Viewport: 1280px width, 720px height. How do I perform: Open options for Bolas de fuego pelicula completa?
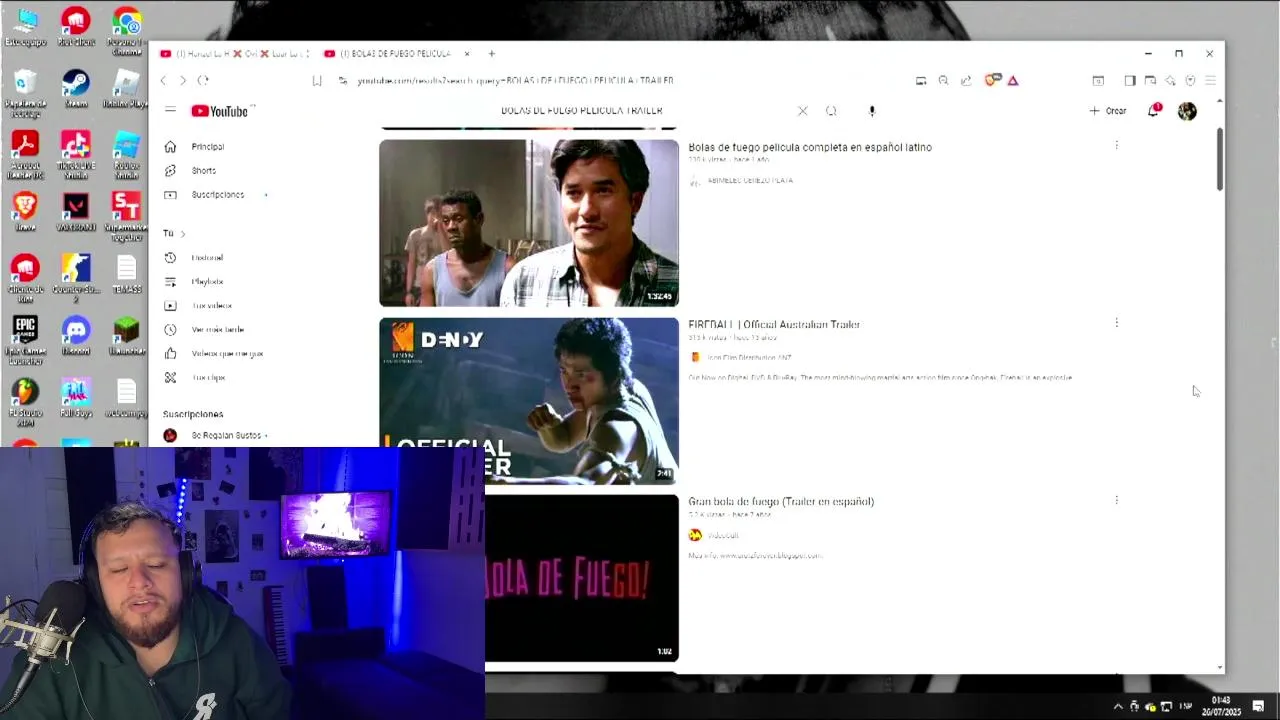1116,146
